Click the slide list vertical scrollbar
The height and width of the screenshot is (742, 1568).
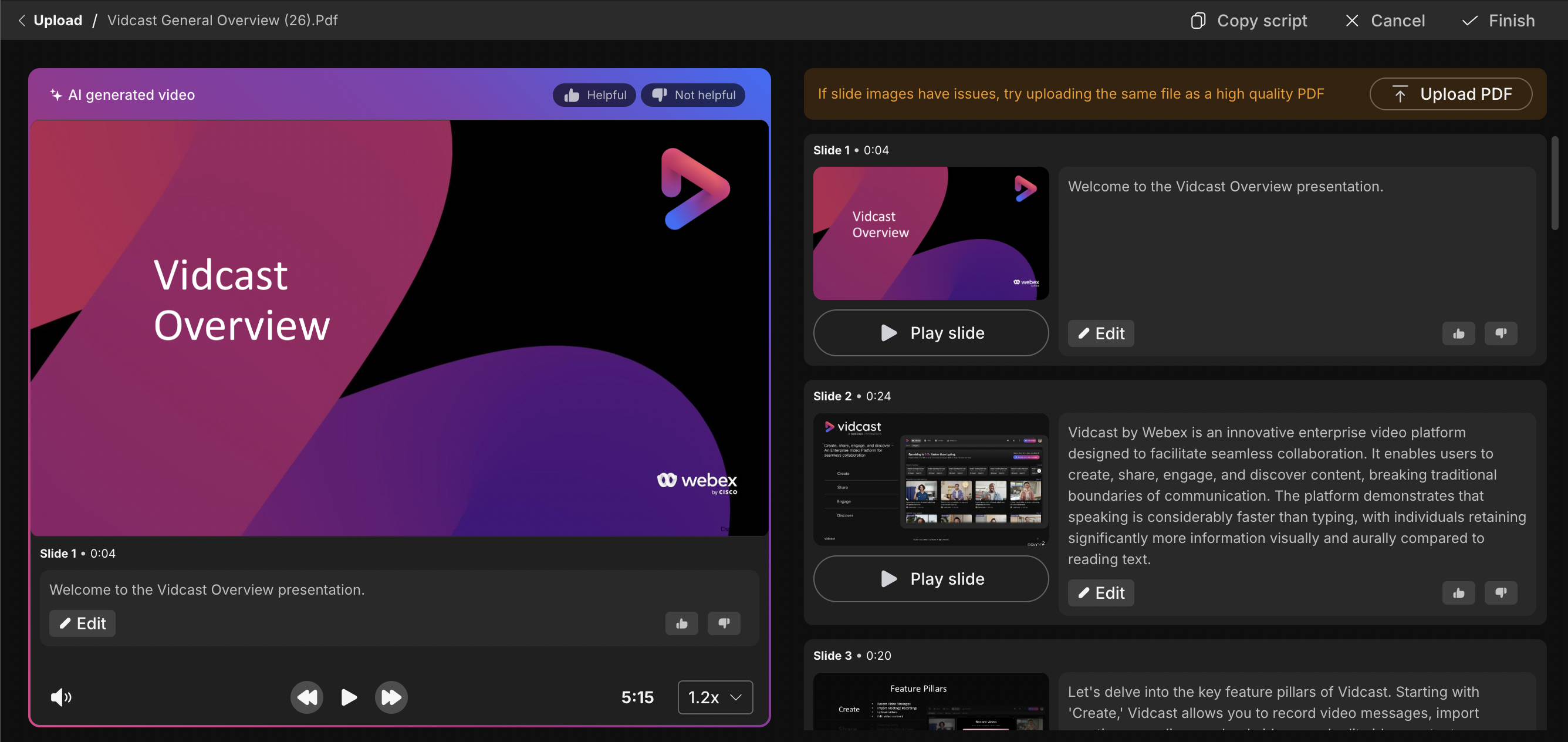coord(1555,183)
